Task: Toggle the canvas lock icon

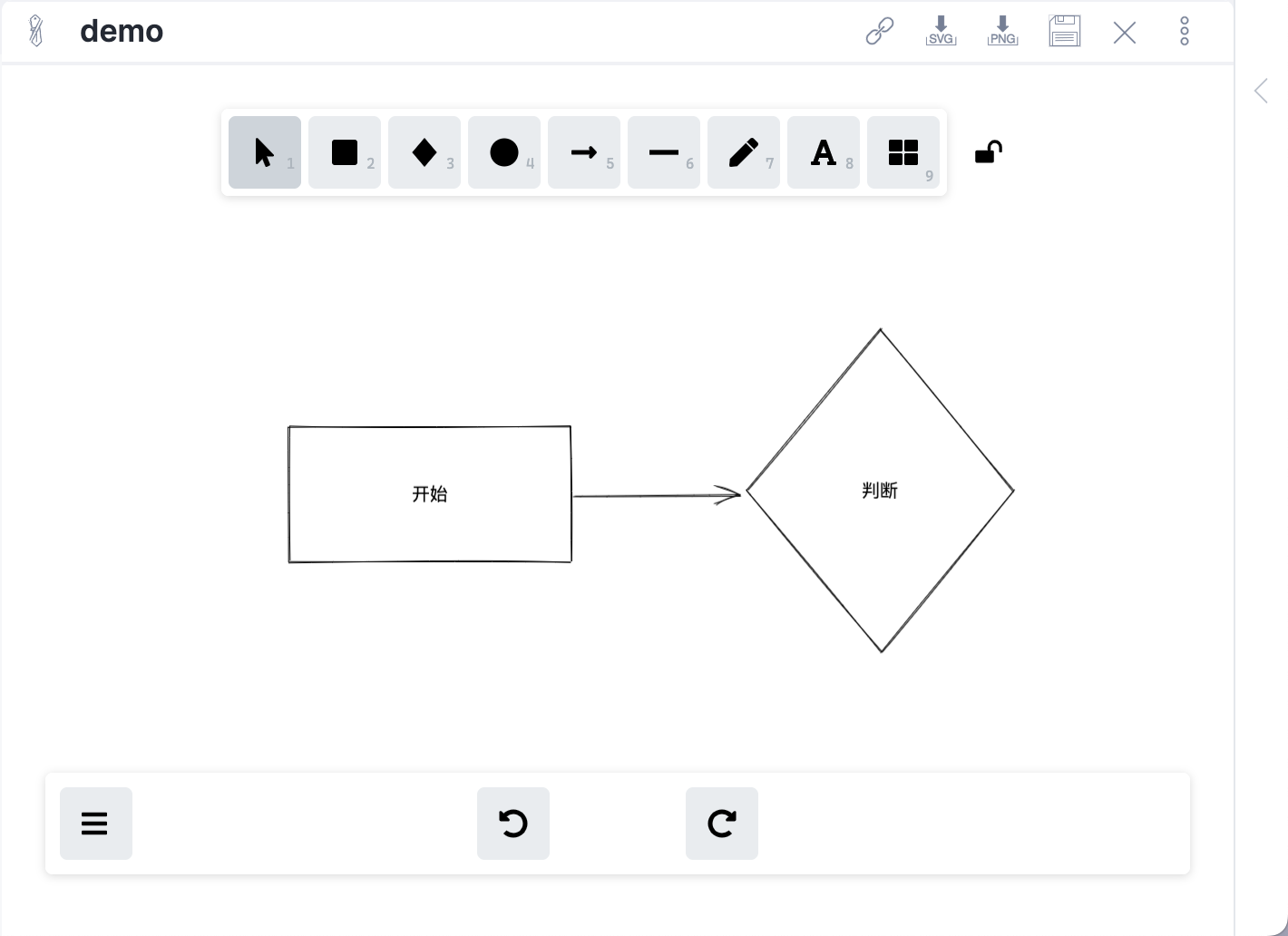Action: point(988,152)
